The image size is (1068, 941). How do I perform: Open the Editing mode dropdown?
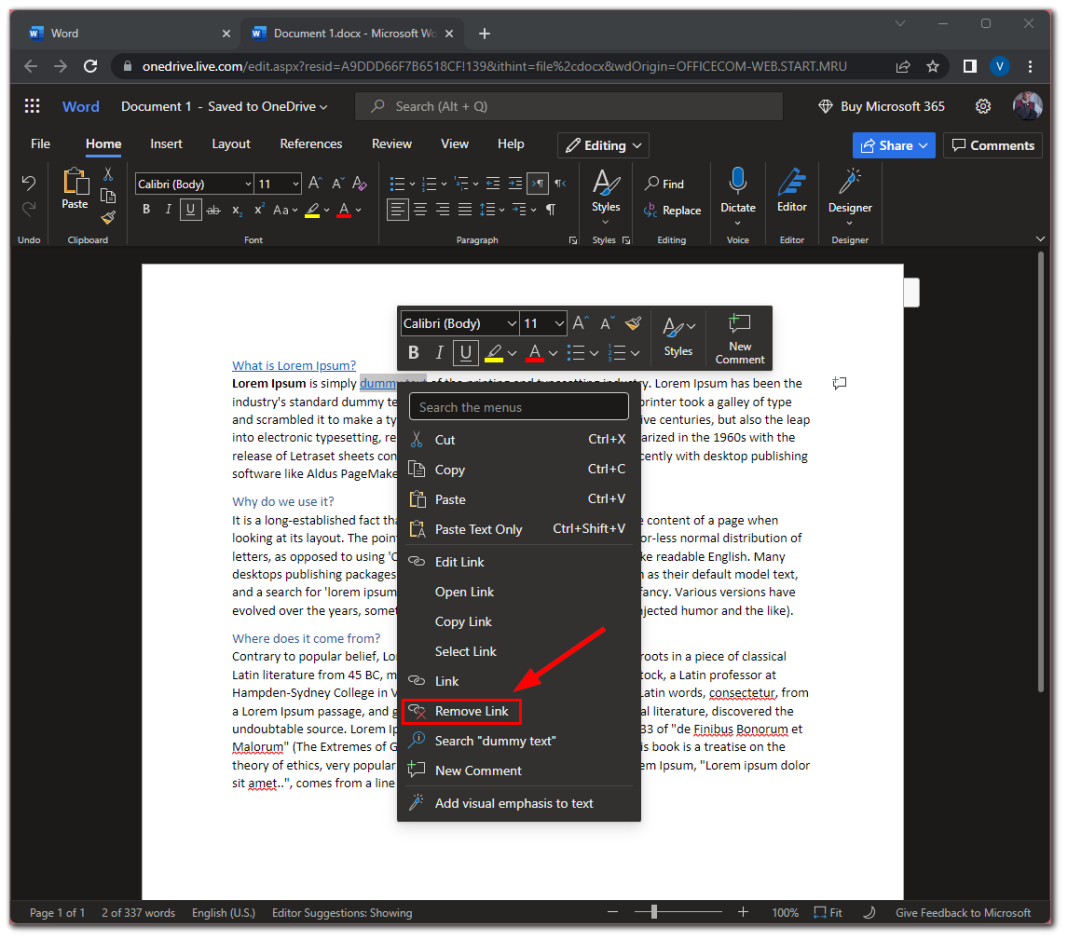[x=603, y=145]
